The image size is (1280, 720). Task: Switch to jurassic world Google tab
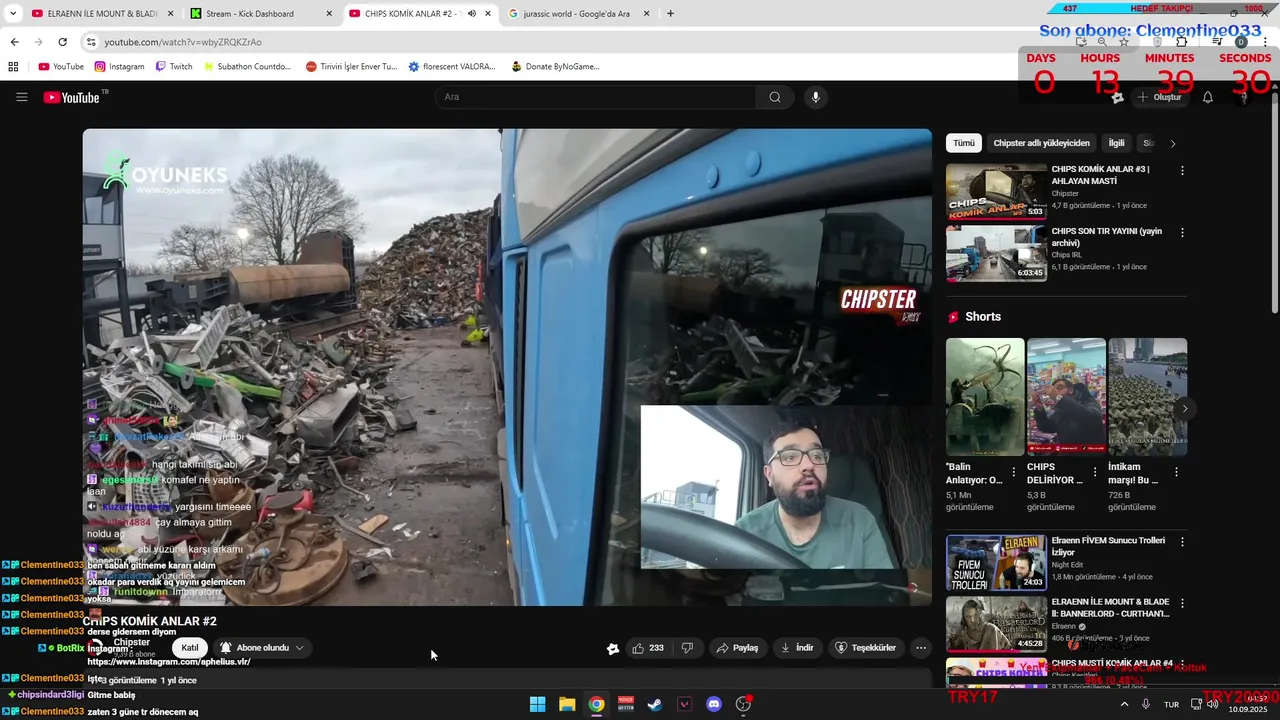tap(580, 14)
